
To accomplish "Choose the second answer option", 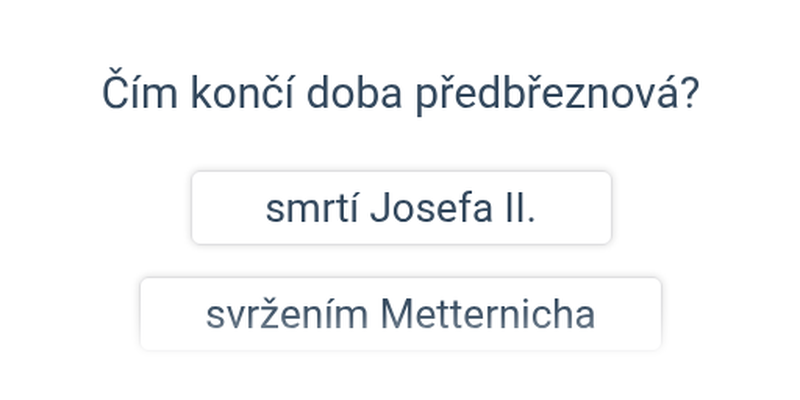I will pos(400,314).
